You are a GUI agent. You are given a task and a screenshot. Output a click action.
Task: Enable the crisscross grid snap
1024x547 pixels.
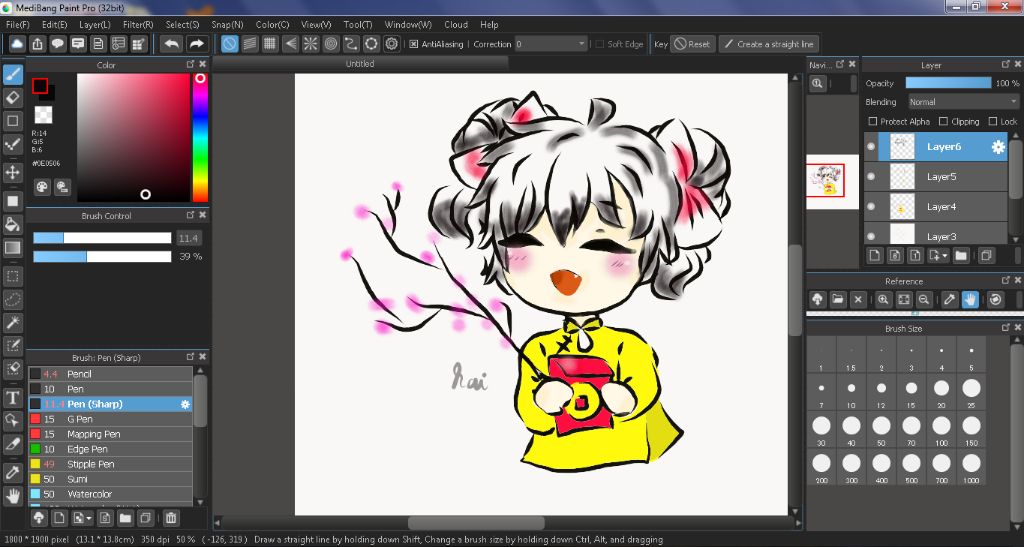pyautogui.click(x=270, y=44)
